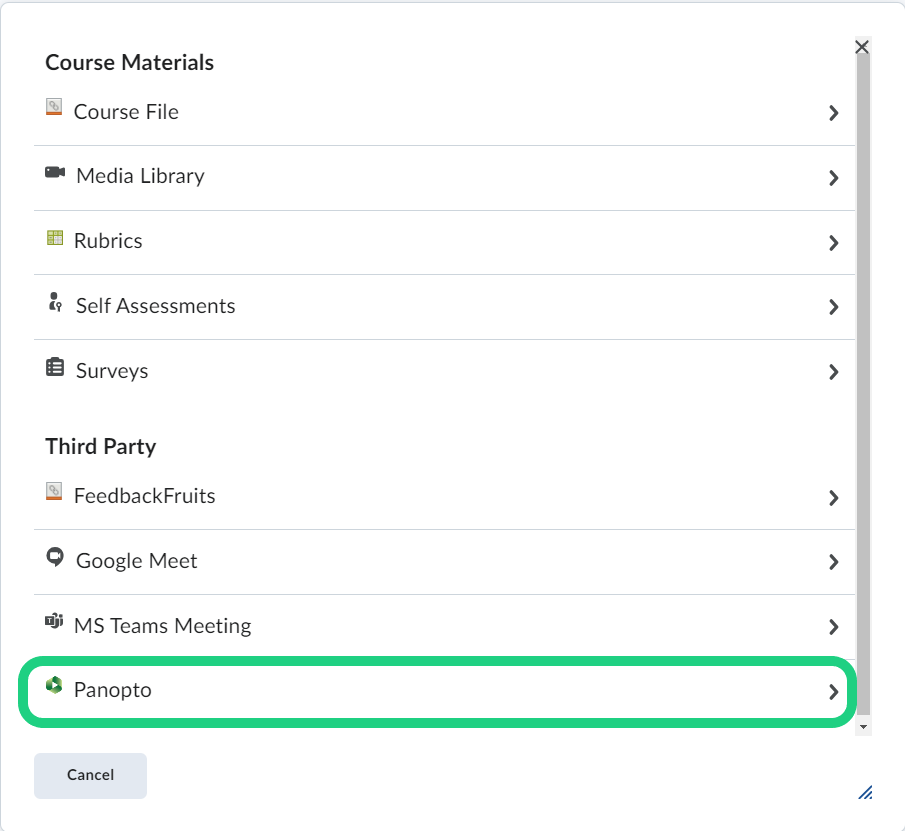Expand the Panopto row chevron
The image size is (905, 831).
(833, 692)
